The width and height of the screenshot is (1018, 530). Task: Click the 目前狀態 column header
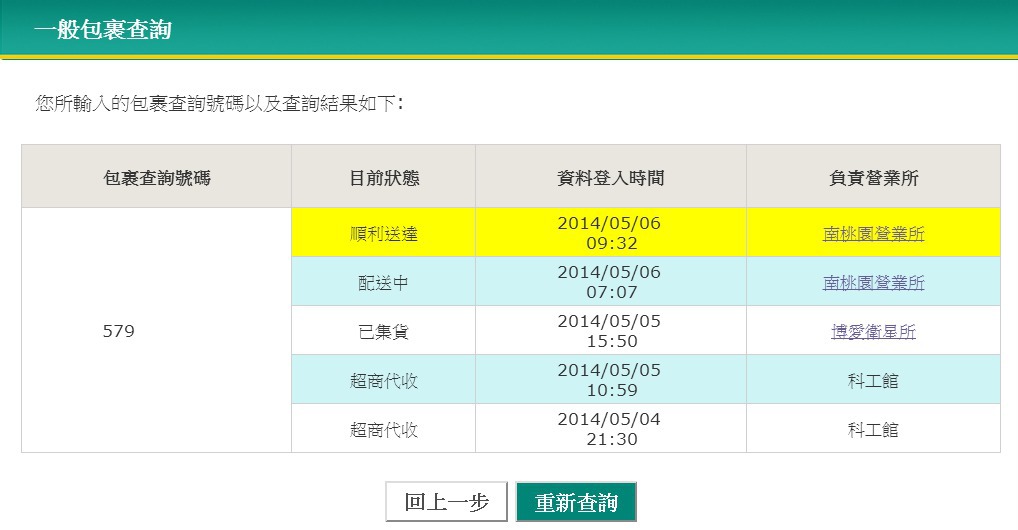tap(384, 177)
